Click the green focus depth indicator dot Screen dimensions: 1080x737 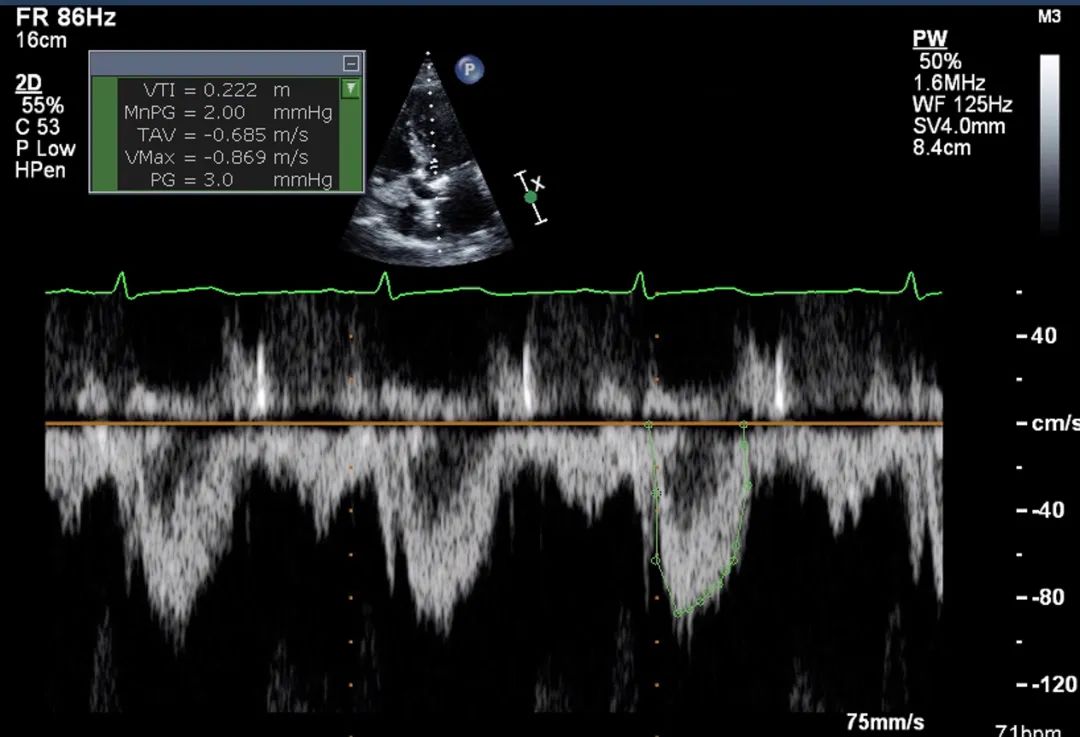click(531, 197)
